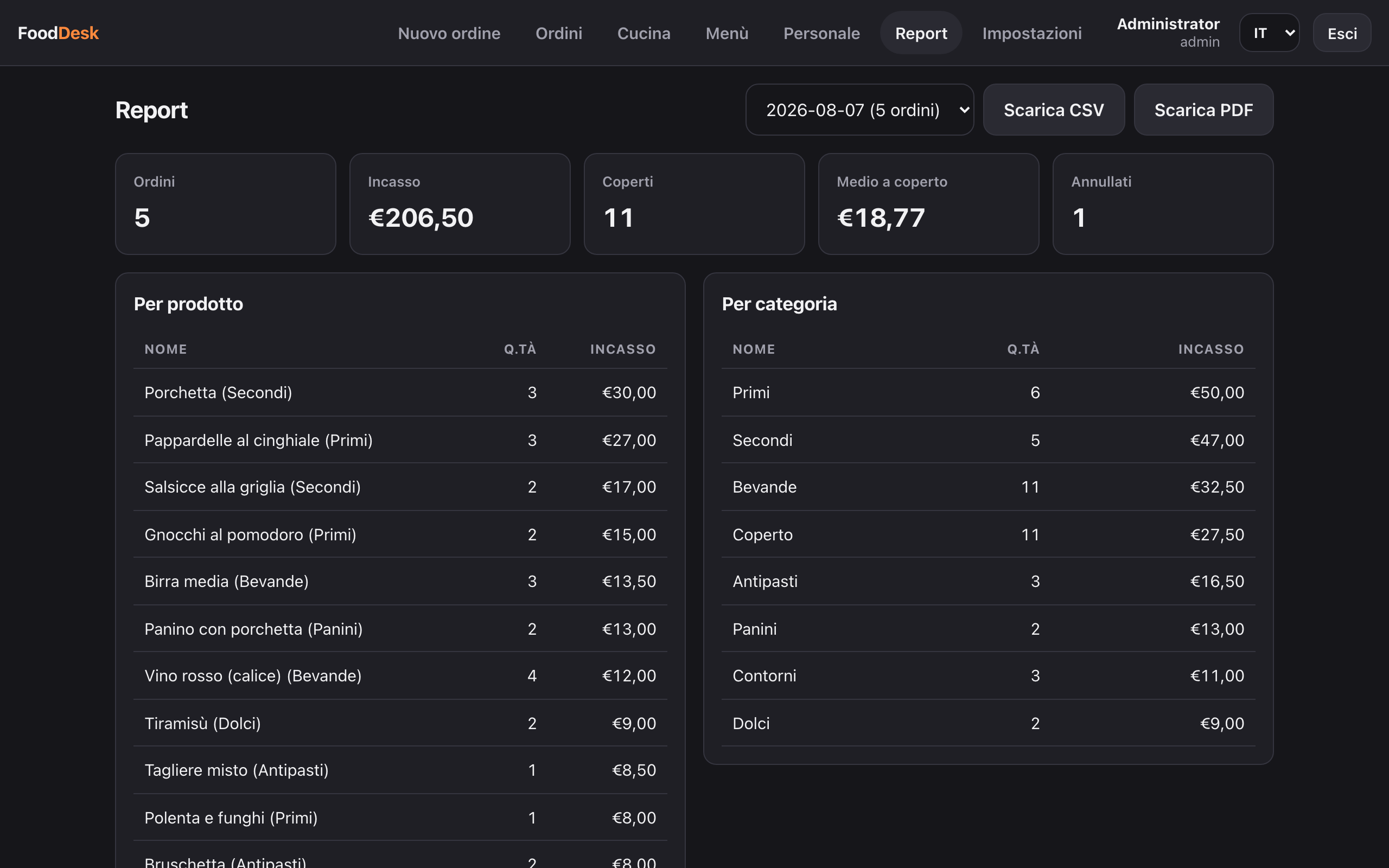Select Polenta e funghi (Primi) row
Image resolution: width=1389 pixels, height=868 pixels.
tap(400, 818)
